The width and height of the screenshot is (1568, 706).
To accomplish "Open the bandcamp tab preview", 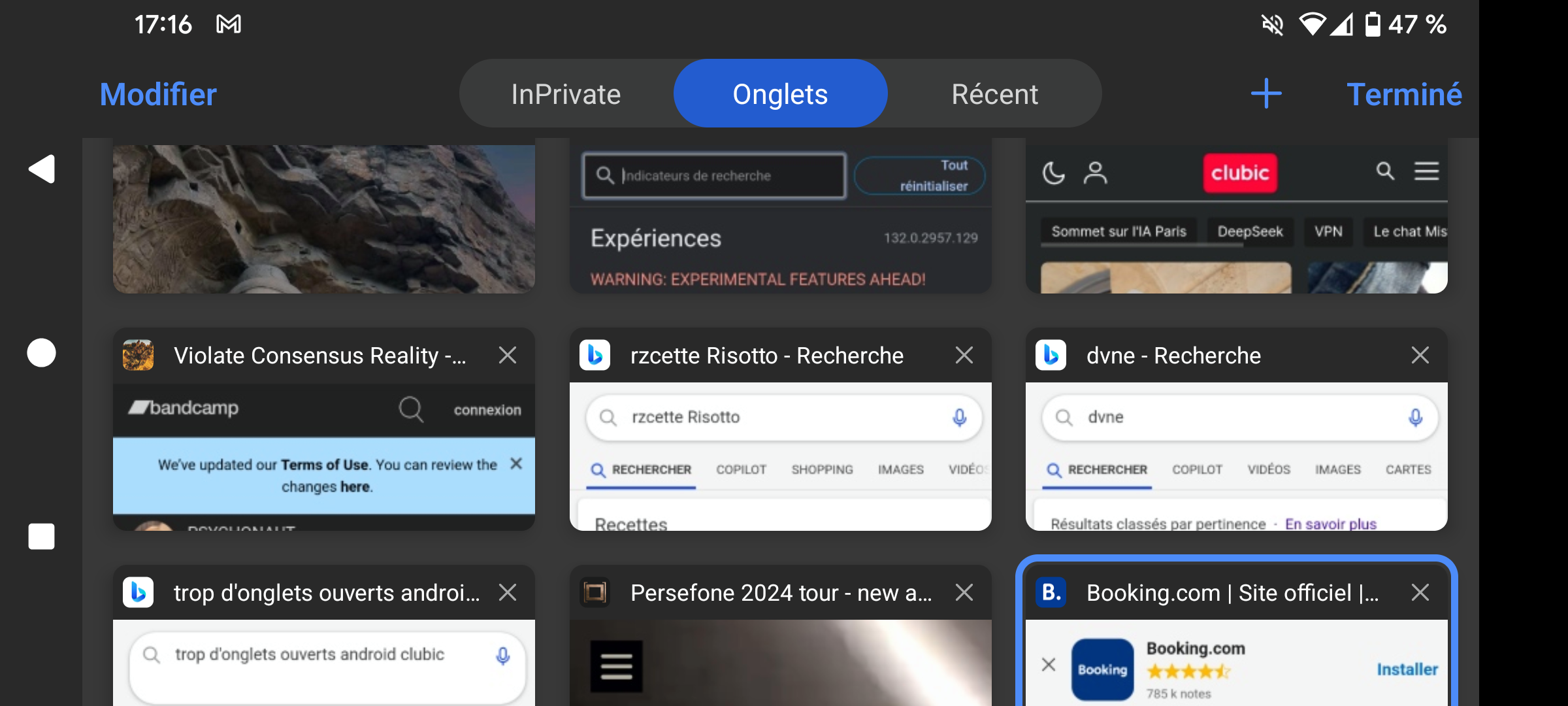I will [323, 458].
